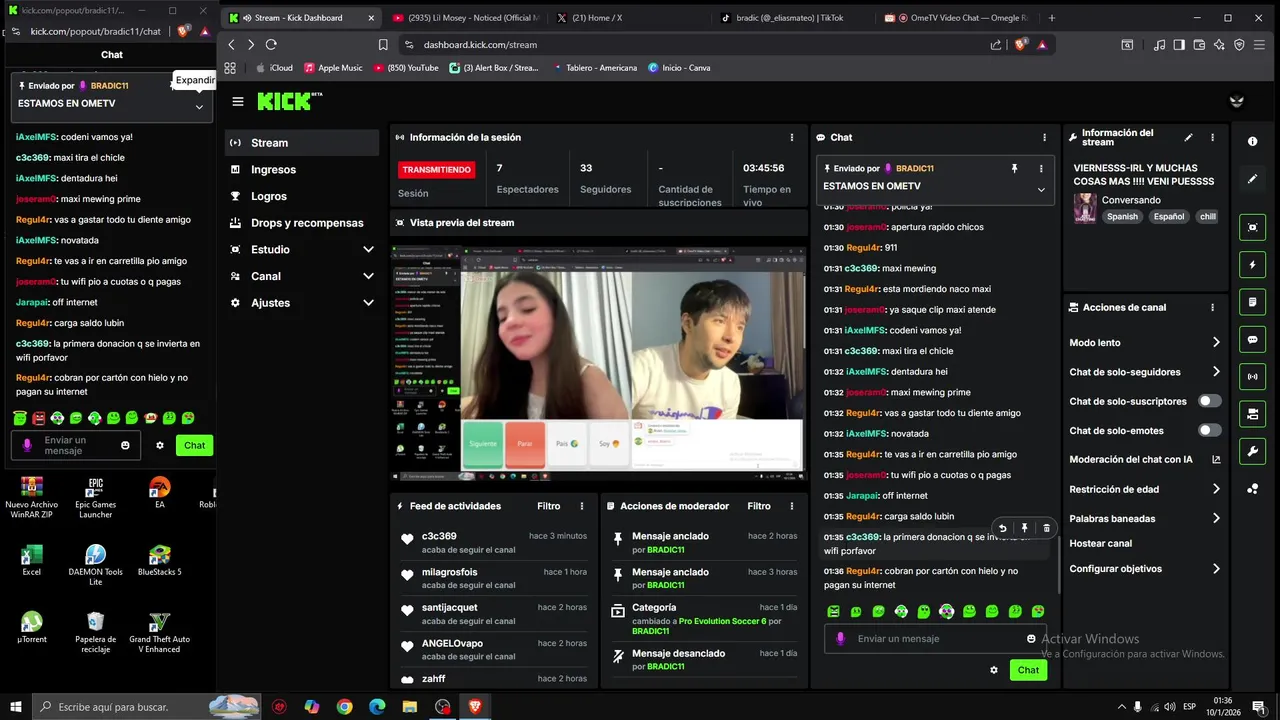Click the lightning bolt icon in right toolbar
The image size is (1280, 720).
[1252, 265]
